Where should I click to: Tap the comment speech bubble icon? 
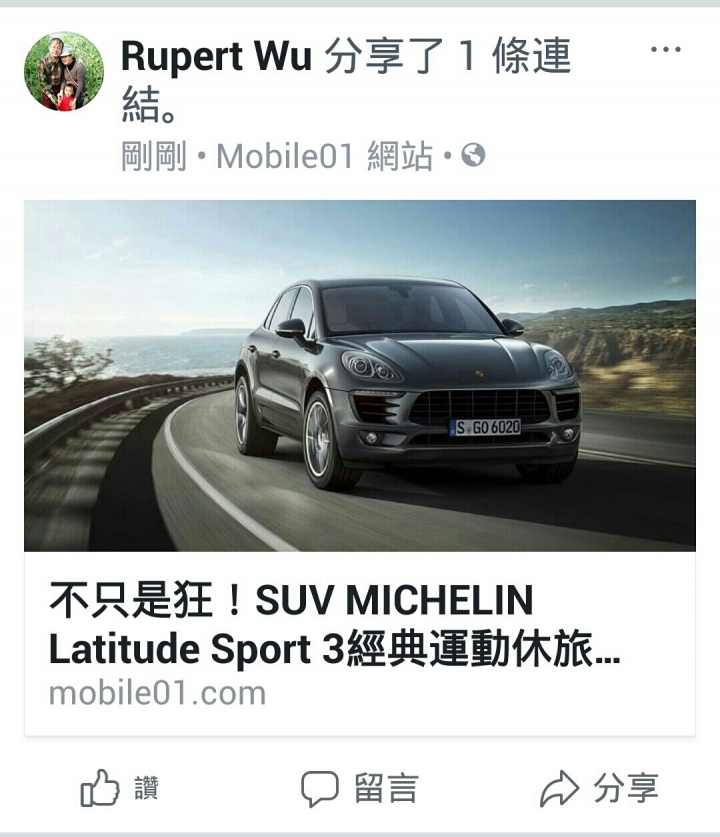coord(320,788)
